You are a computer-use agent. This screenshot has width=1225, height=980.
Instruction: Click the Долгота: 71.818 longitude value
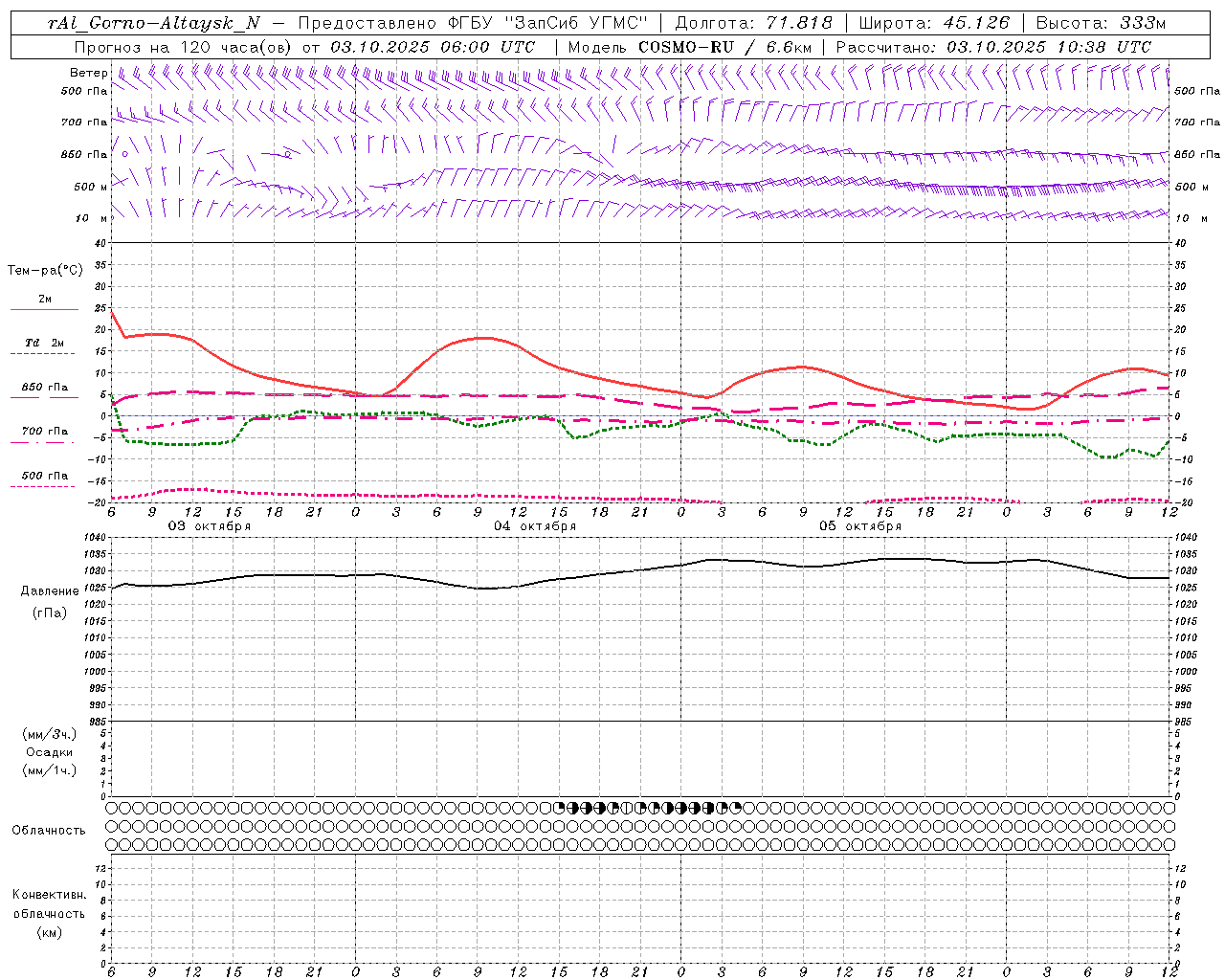point(754,23)
